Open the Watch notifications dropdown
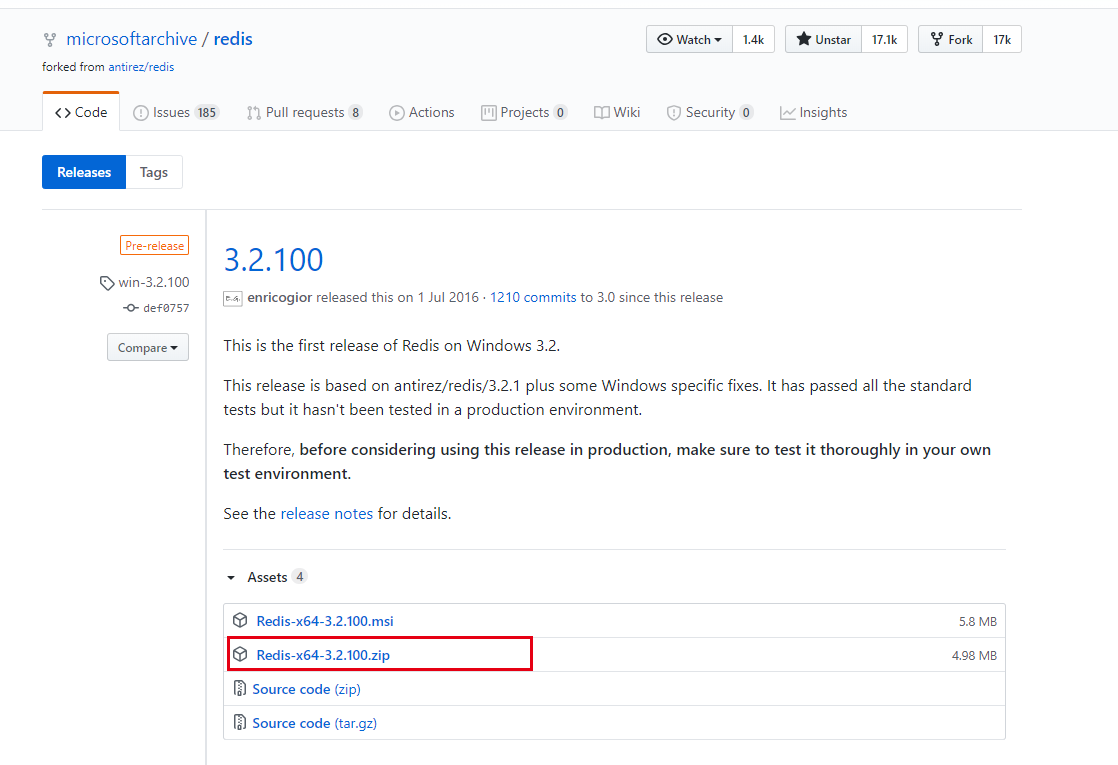The width and height of the screenshot is (1118, 765). [689, 40]
